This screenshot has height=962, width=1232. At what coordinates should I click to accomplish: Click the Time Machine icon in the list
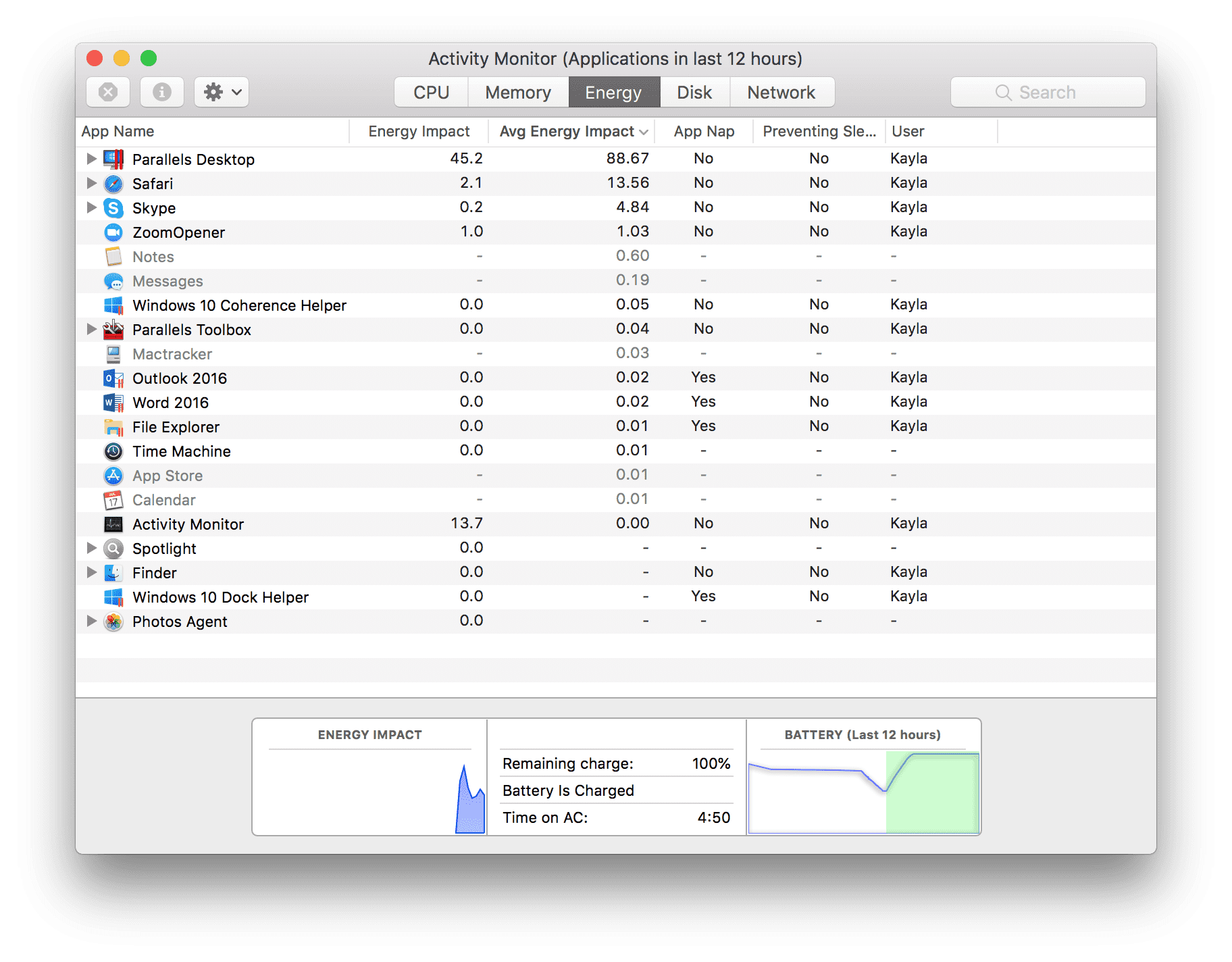[x=113, y=451]
